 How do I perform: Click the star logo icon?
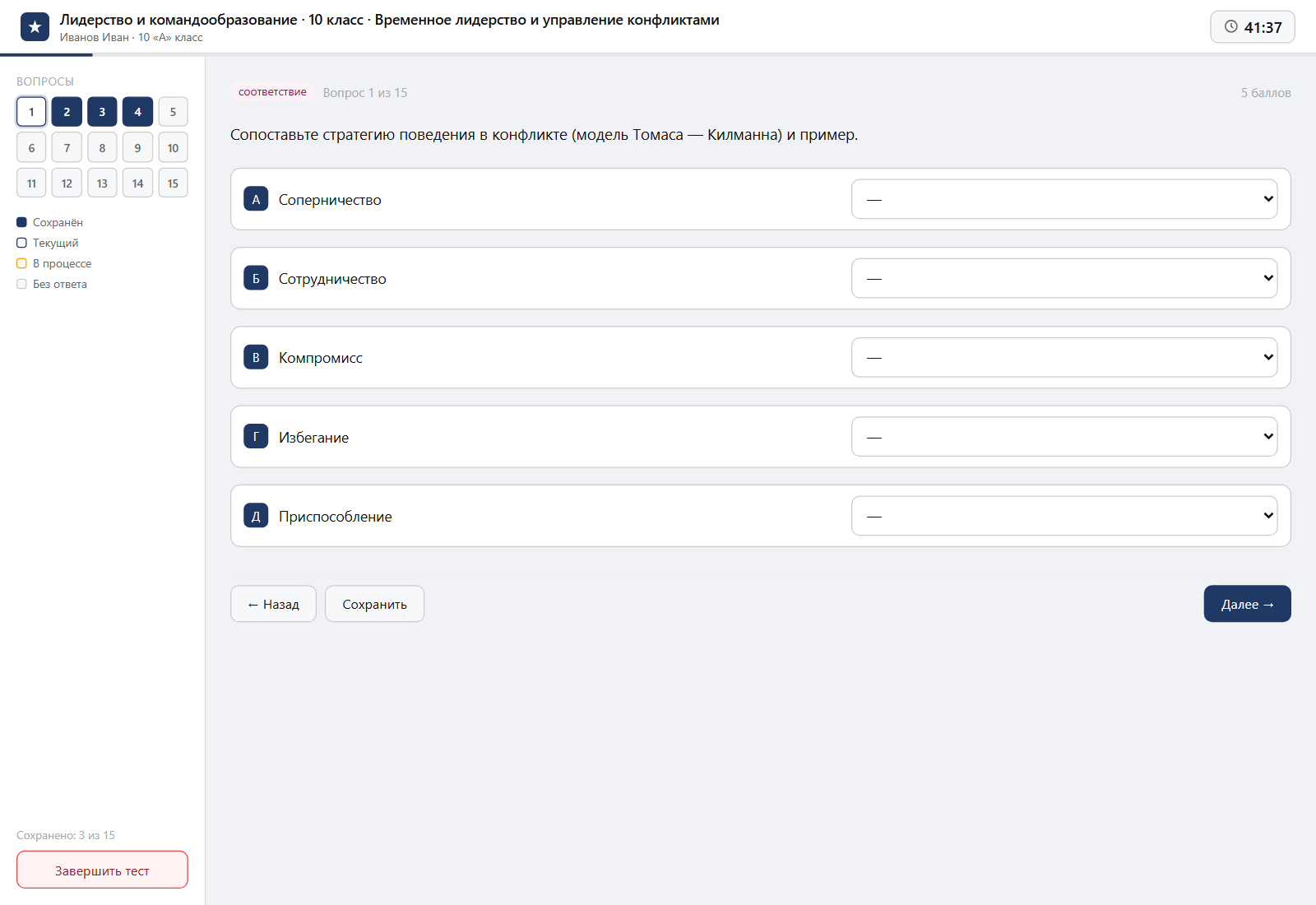click(x=35, y=27)
